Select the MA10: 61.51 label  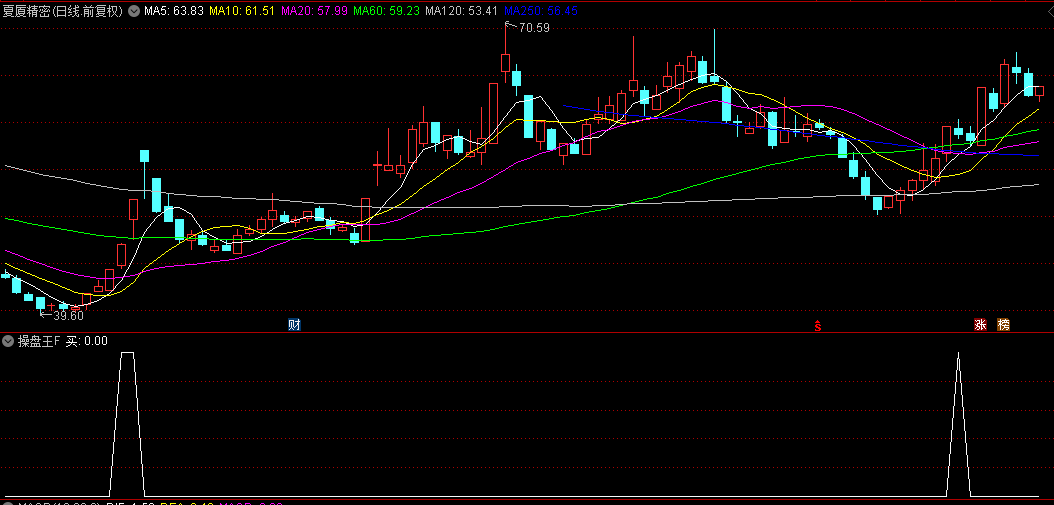tap(242, 11)
